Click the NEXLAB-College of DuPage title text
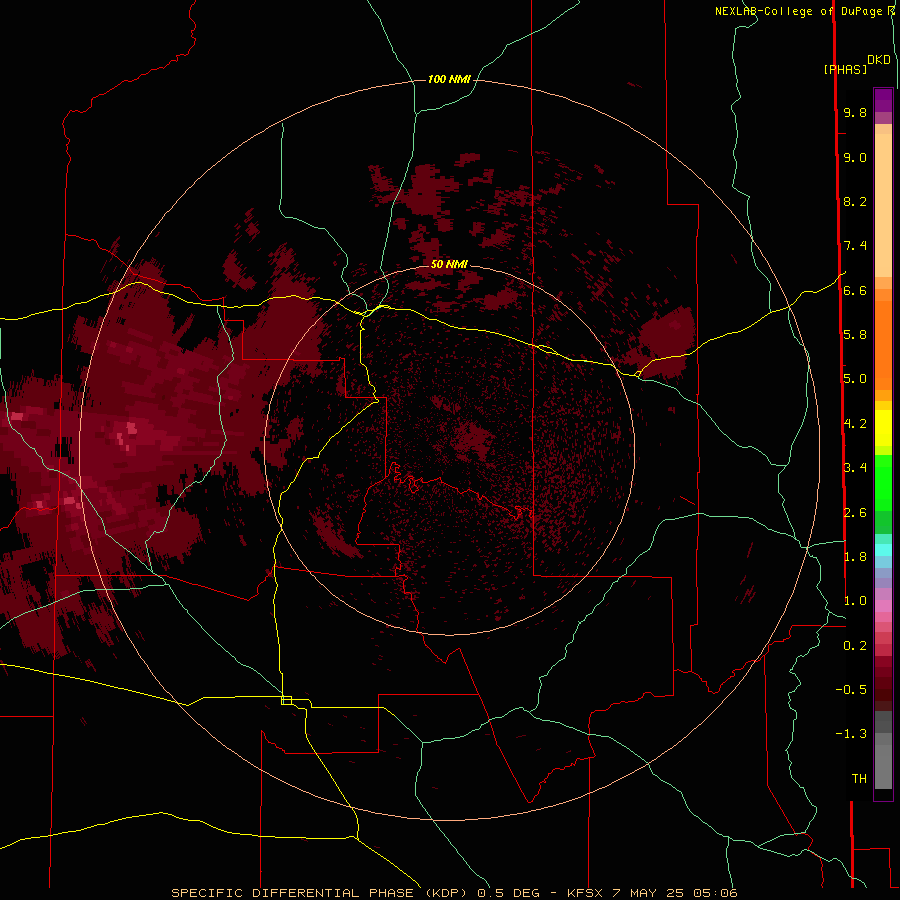 798,11
